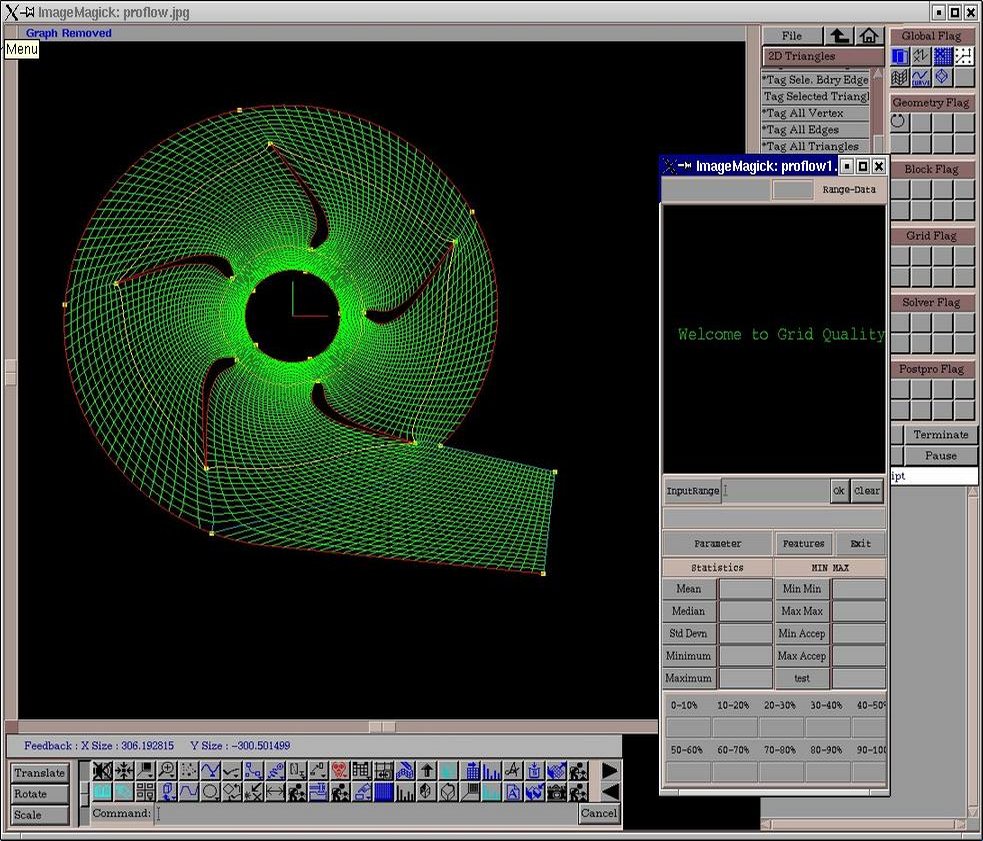
Task: Click the right-pointing black arrow at toolbar end
Action: [610, 771]
